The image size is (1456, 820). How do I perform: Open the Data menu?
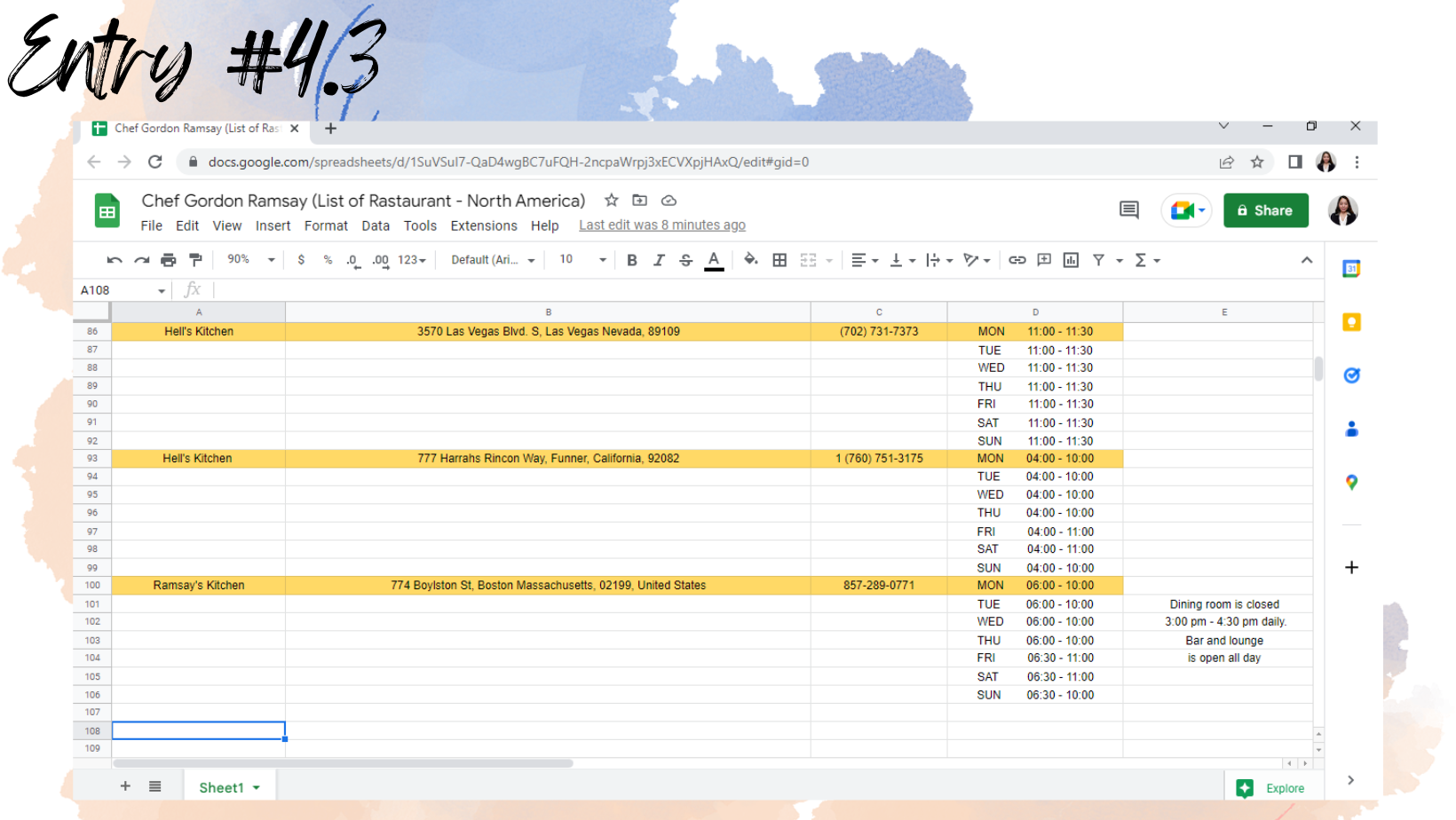click(376, 226)
